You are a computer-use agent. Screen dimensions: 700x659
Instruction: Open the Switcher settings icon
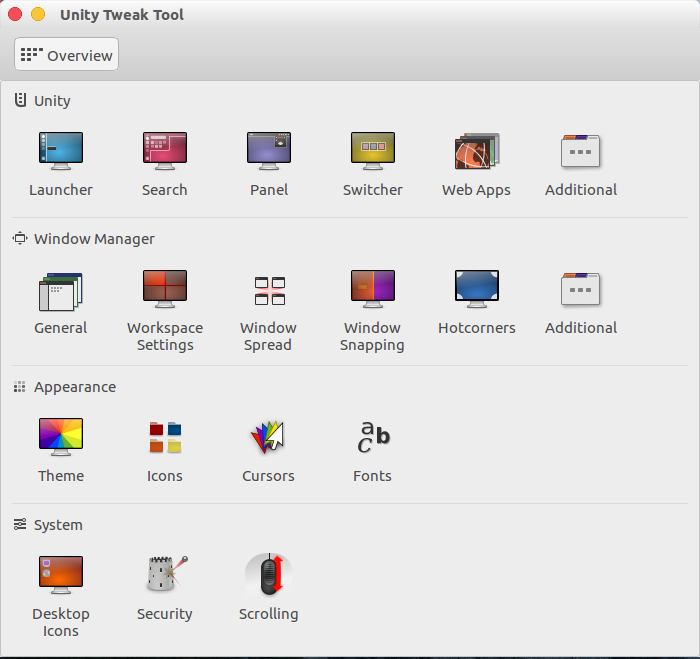(373, 151)
